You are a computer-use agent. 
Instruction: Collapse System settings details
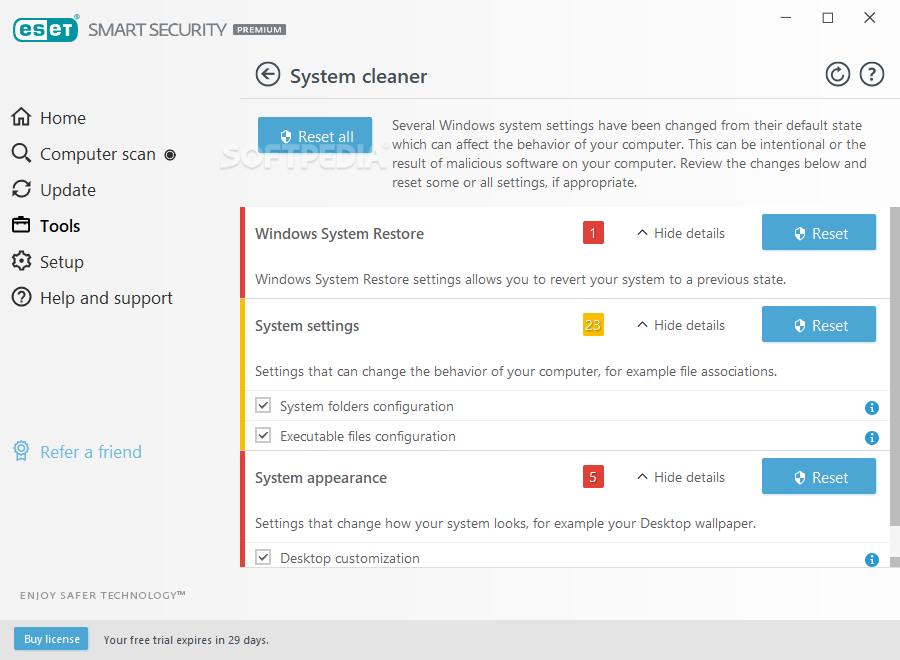pyautogui.click(x=681, y=325)
